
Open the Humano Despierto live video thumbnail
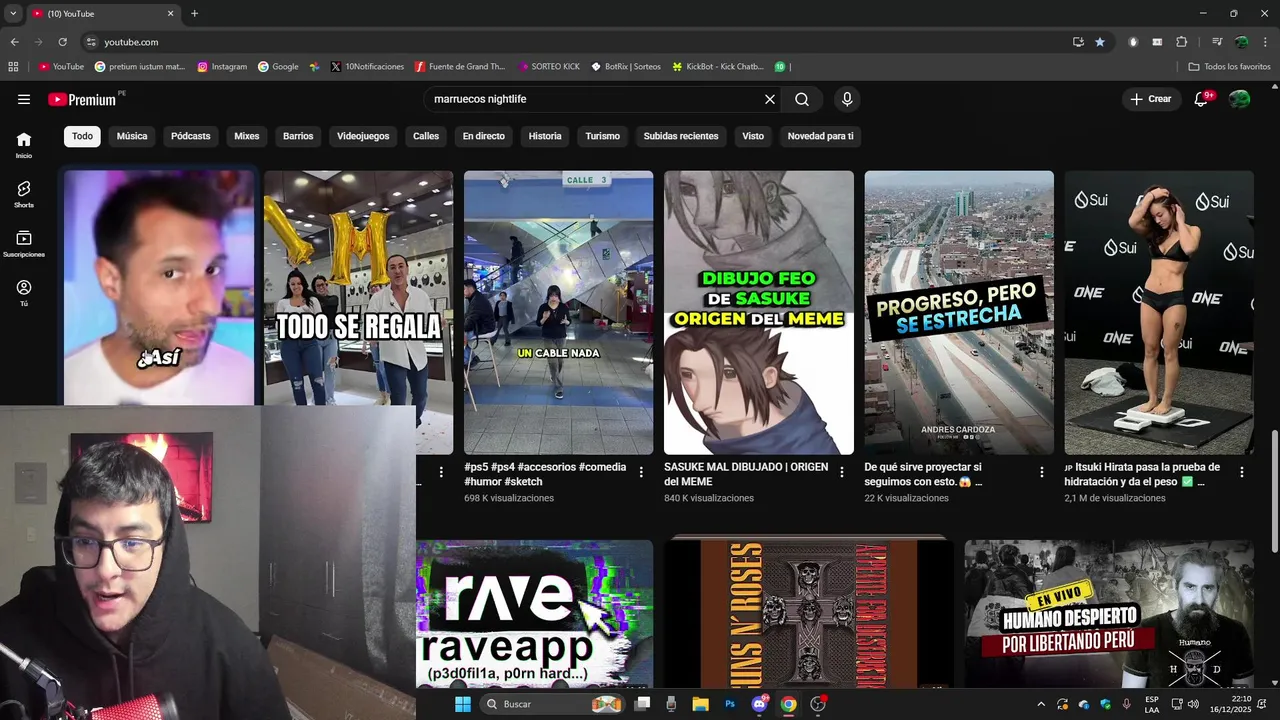tap(1109, 614)
